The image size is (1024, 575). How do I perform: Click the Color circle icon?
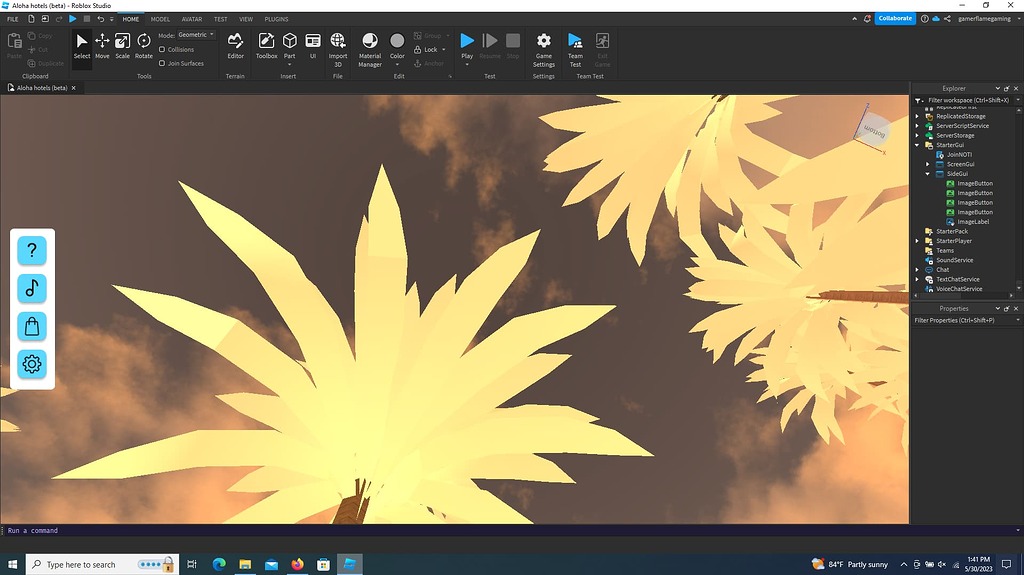pos(397,41)
